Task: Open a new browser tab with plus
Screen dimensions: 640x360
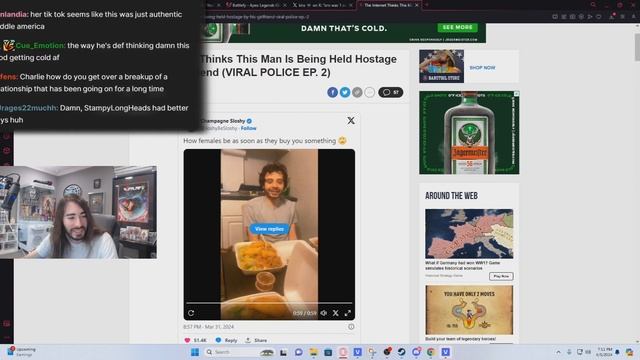Action: (427, 5)
